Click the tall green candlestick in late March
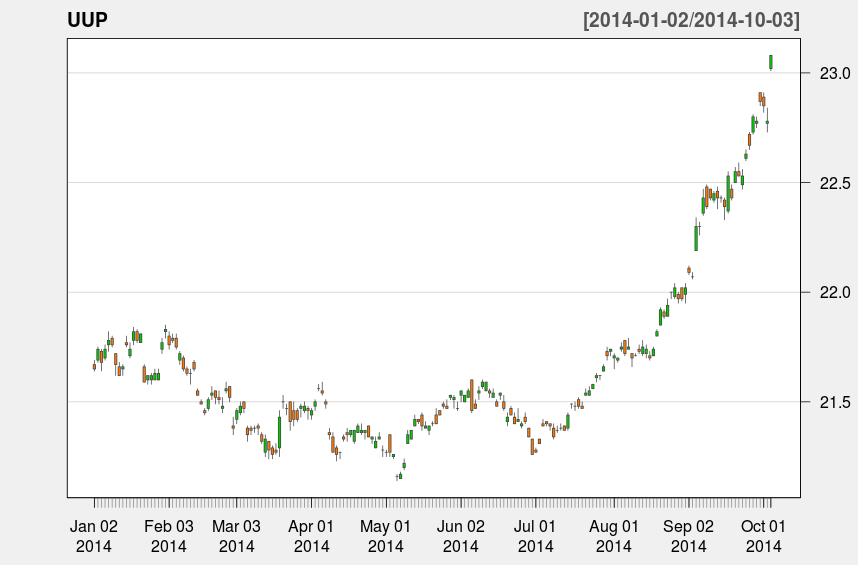 pyautogui.click(x=279, y=433)
